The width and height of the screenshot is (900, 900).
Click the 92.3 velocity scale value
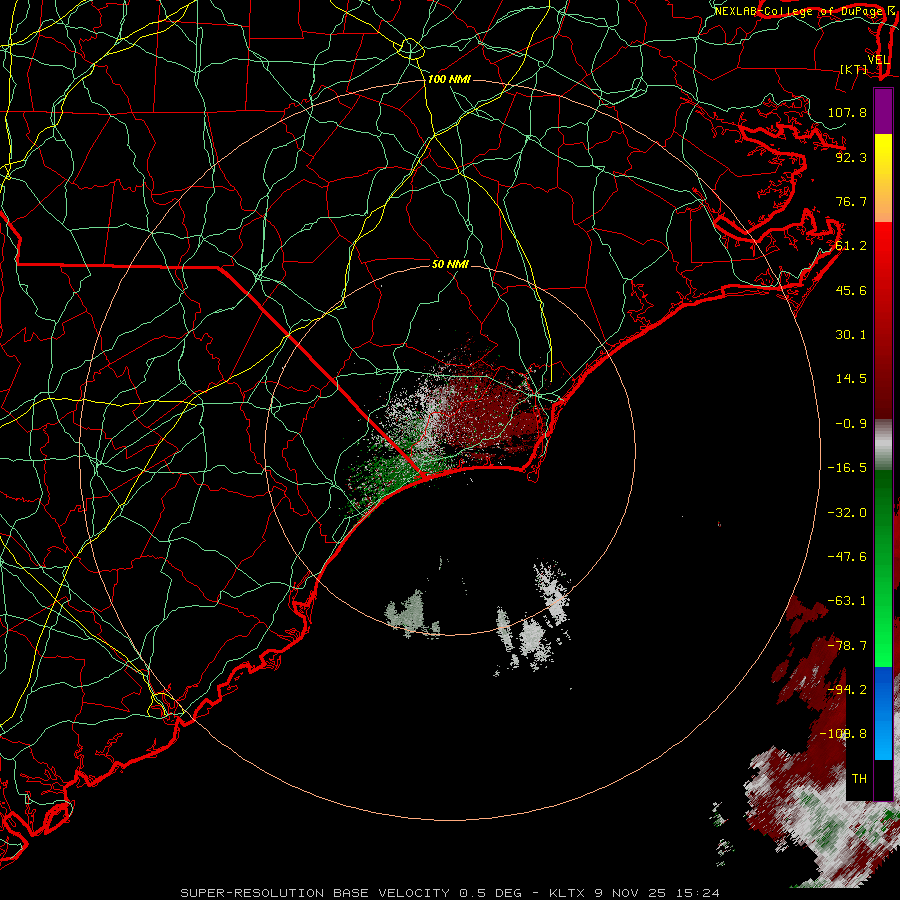851,157
